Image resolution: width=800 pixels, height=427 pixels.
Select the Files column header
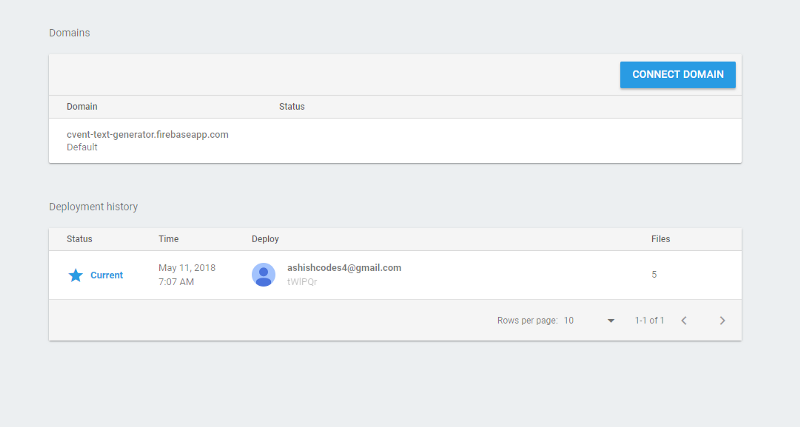pos(661,239)
